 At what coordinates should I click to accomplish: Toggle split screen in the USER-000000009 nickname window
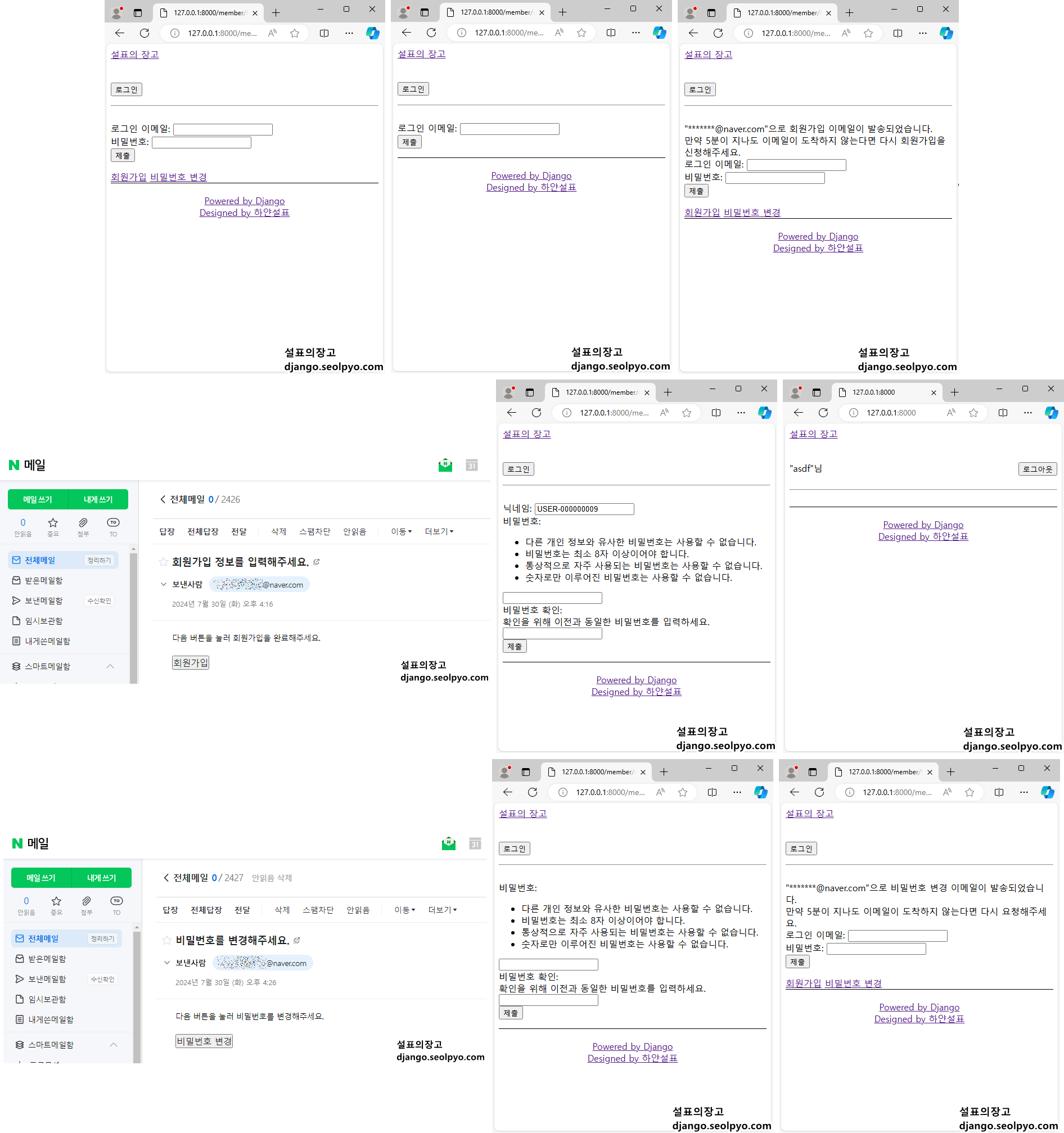(x=716, y=413)
